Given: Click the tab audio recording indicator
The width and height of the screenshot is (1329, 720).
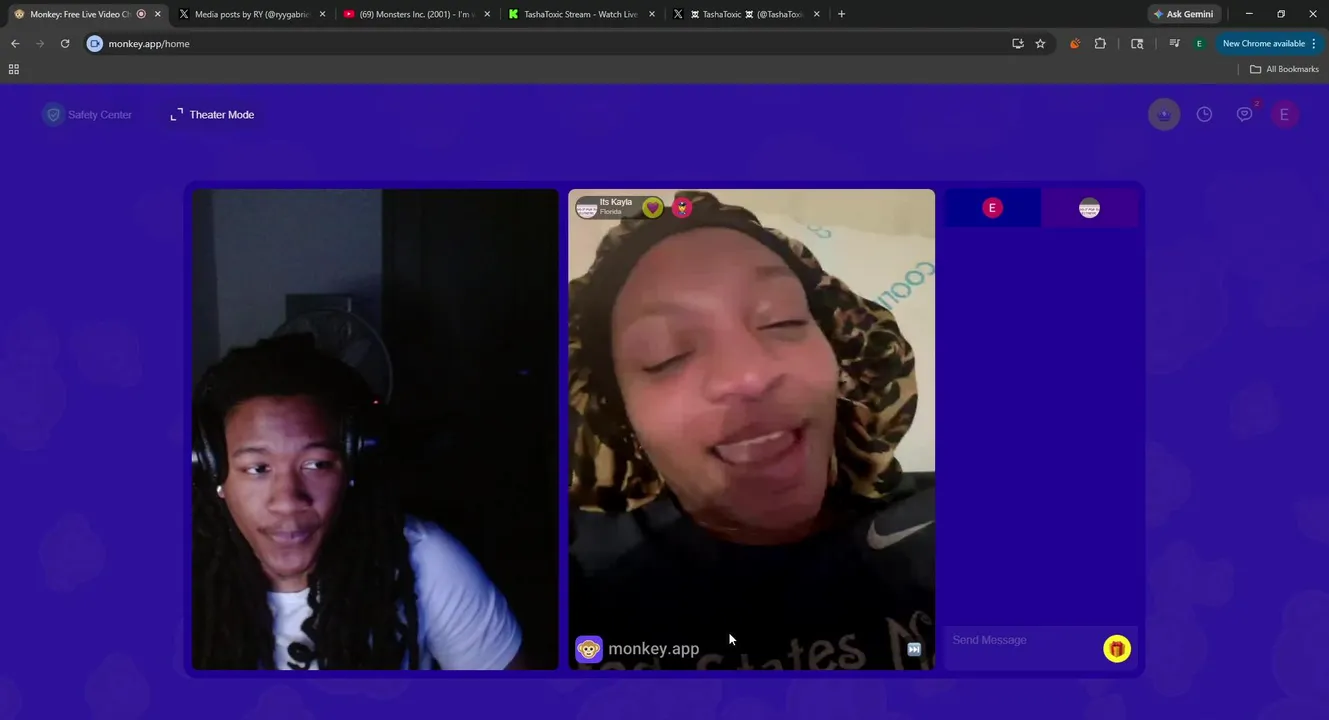Looking at the screenshot, I should click(x=141, y=14).
